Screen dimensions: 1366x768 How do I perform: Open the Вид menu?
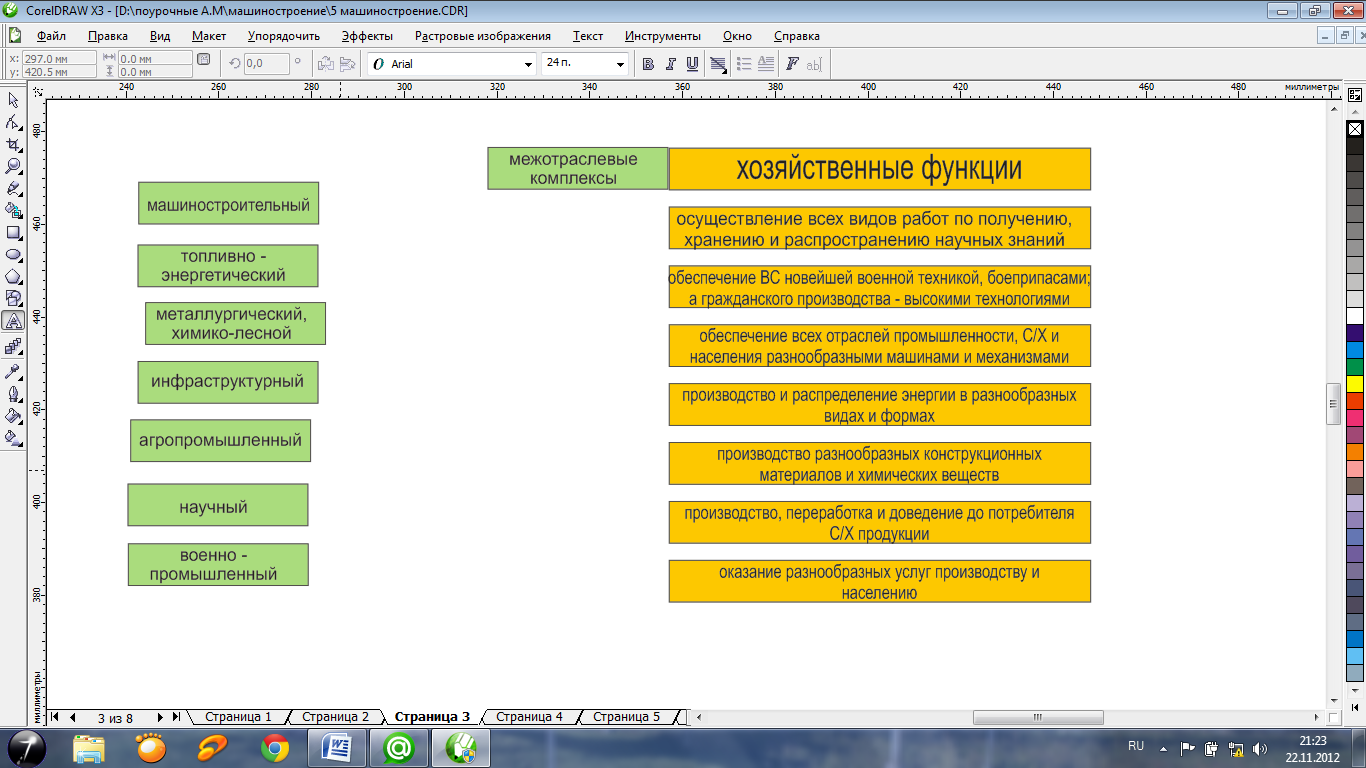(x=160, y=36)
